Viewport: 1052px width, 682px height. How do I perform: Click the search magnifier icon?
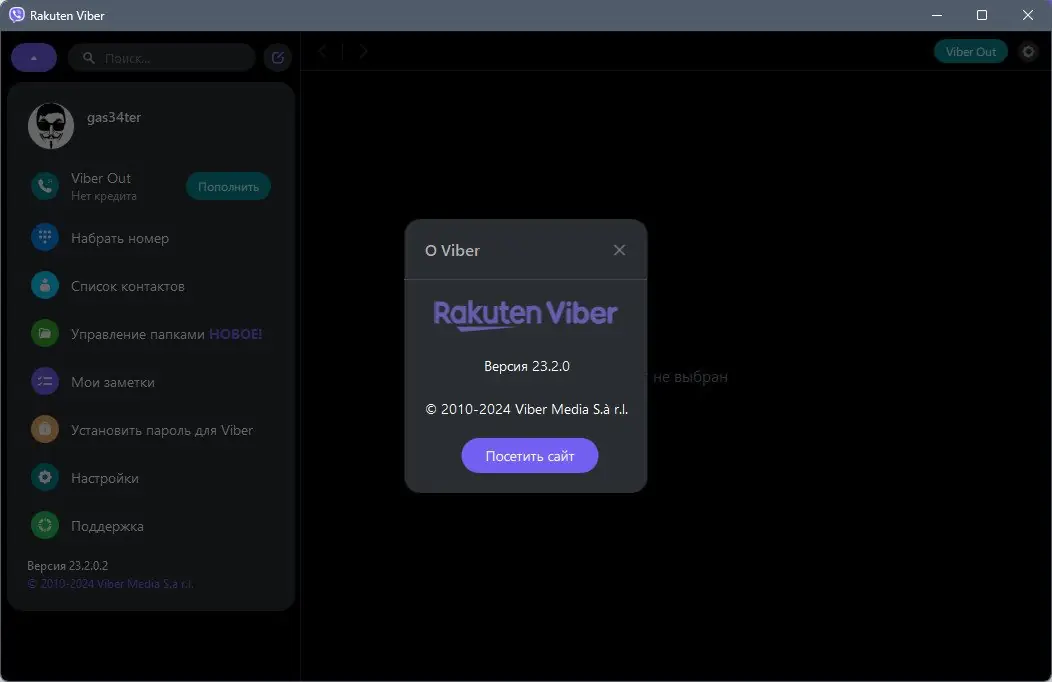tap(89, 58)
